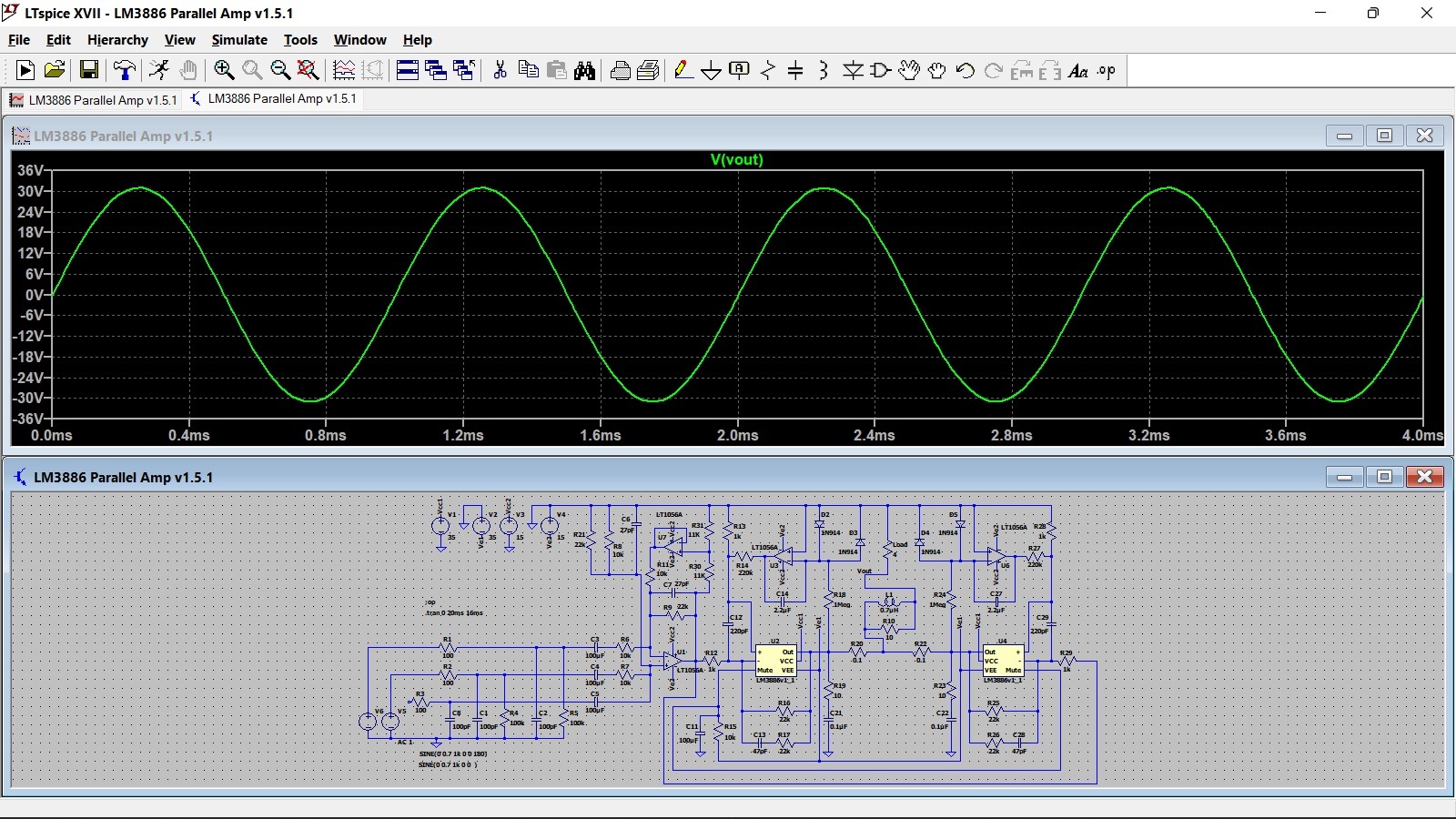Open a file with the folder icon

(55, 70)
